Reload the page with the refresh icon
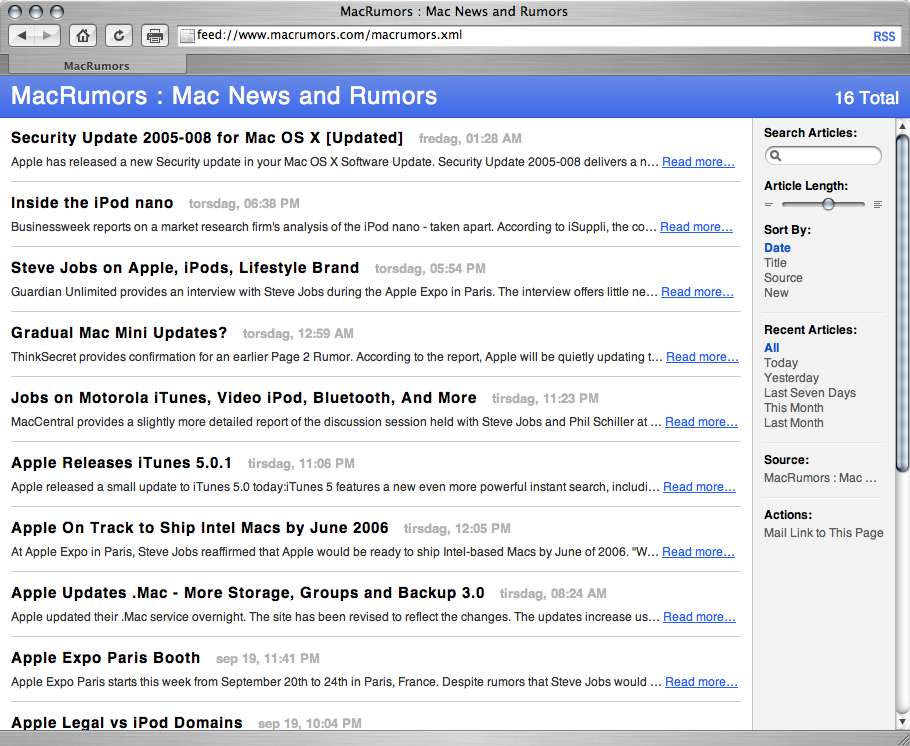The height and width of the screenshot is (746, 910). coord(119,36)
